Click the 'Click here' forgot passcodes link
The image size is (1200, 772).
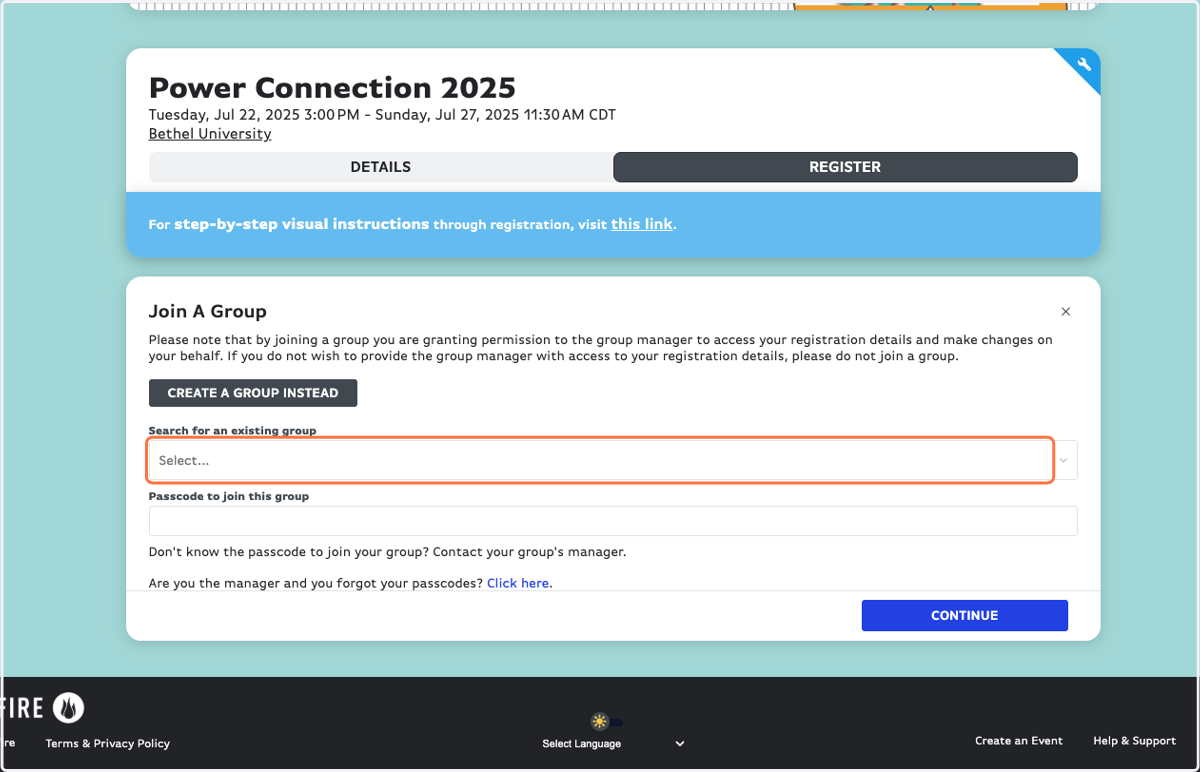click(519, 583)
